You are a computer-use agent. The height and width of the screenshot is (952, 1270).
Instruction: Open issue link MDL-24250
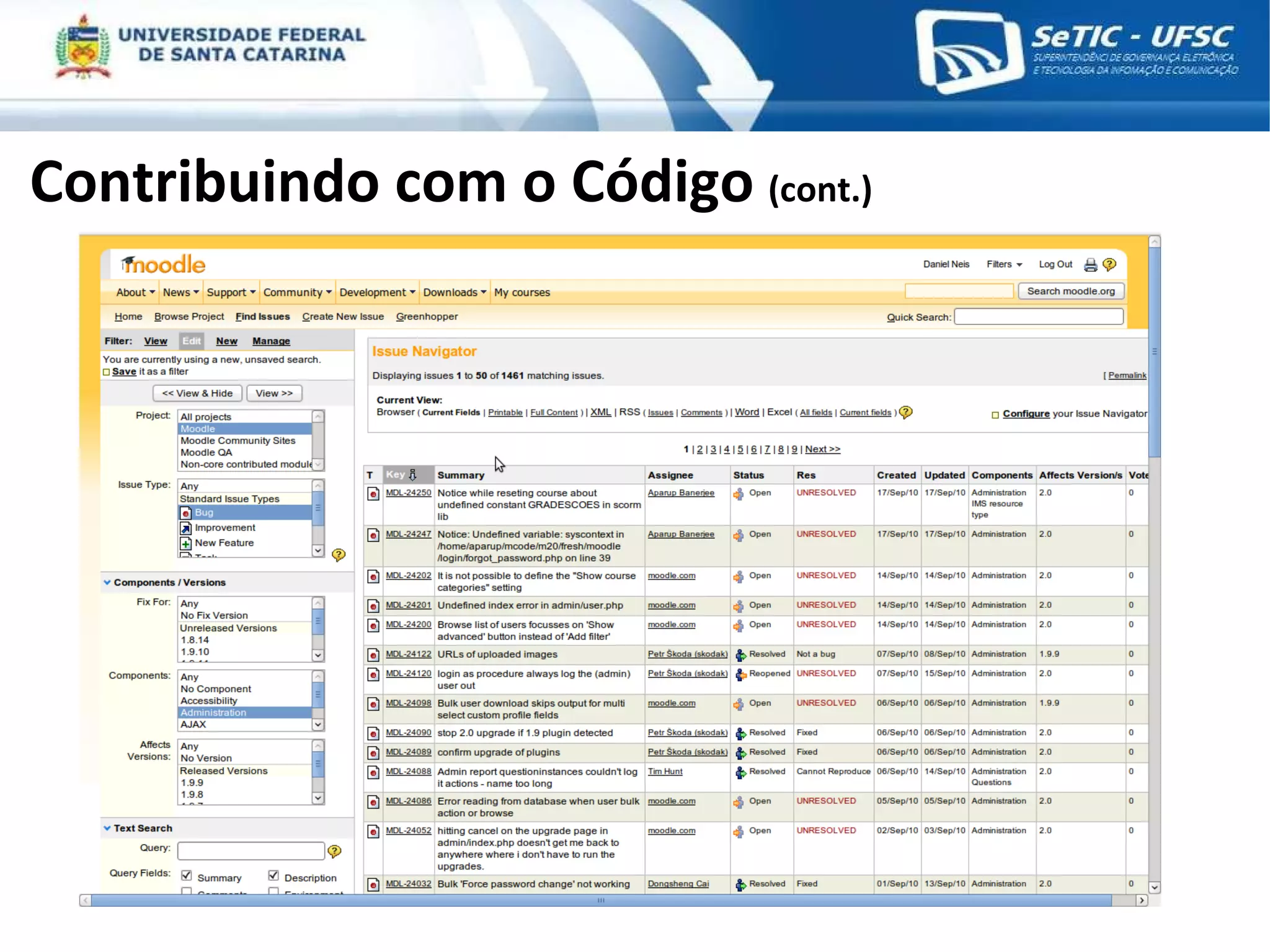pos(408,493)
